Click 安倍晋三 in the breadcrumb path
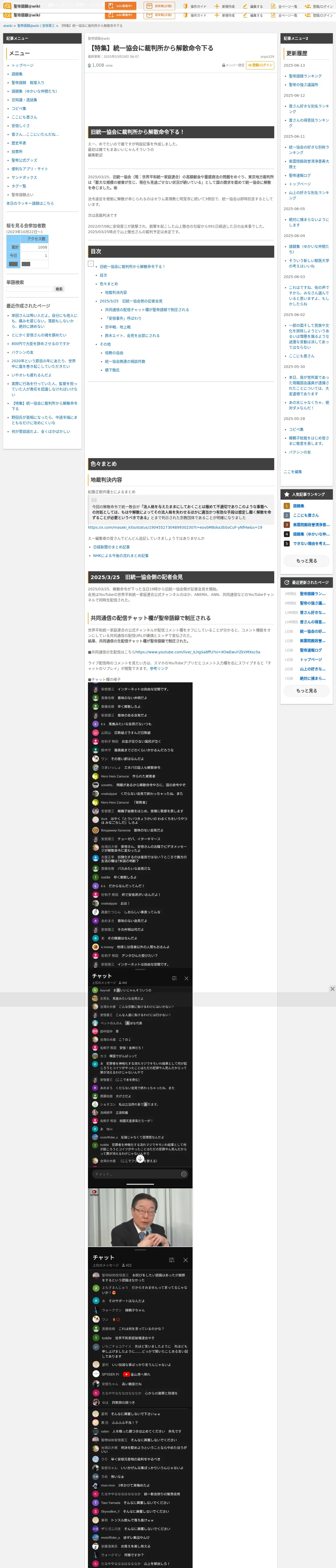 click(x=48, y=26)
